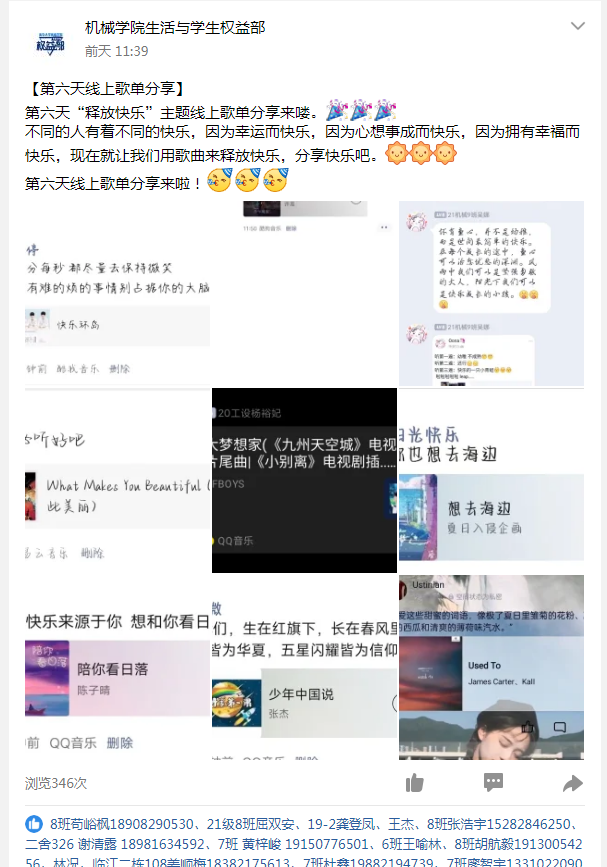View the chat screenshot with handwriting text
This screenshot has height=867, width=607.
click(491, 294)
